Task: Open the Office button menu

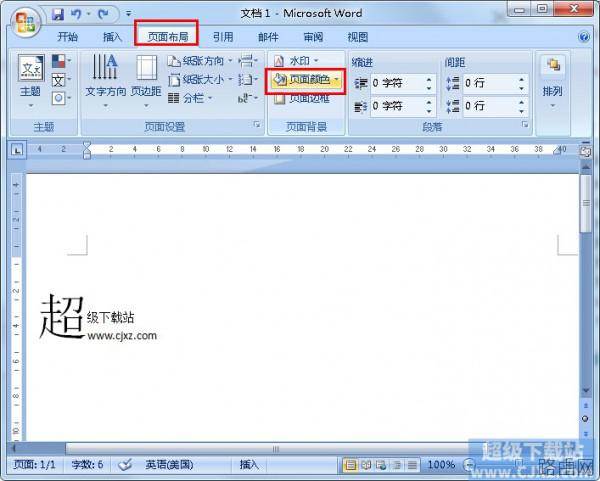Action: [25, 22]
